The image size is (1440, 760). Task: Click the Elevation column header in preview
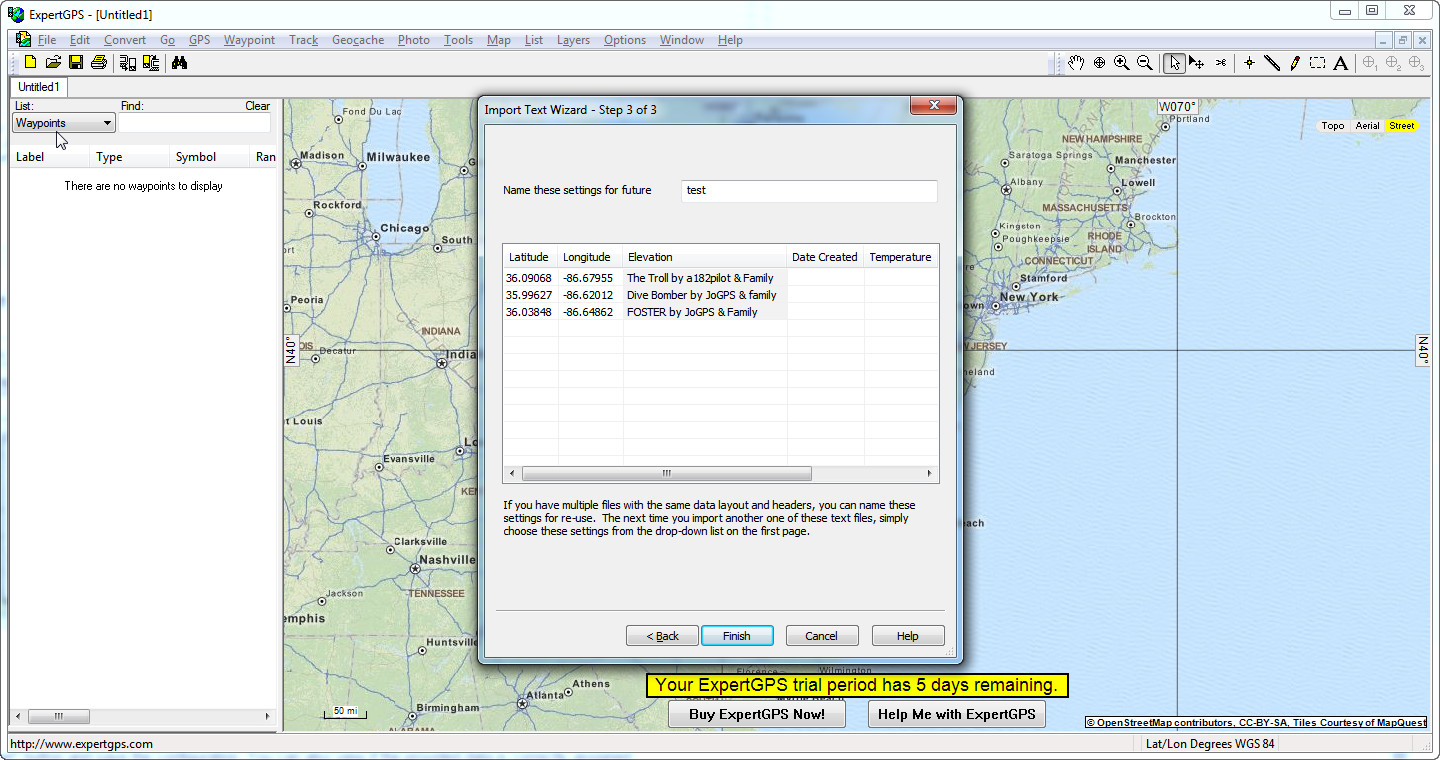[705, 257]
